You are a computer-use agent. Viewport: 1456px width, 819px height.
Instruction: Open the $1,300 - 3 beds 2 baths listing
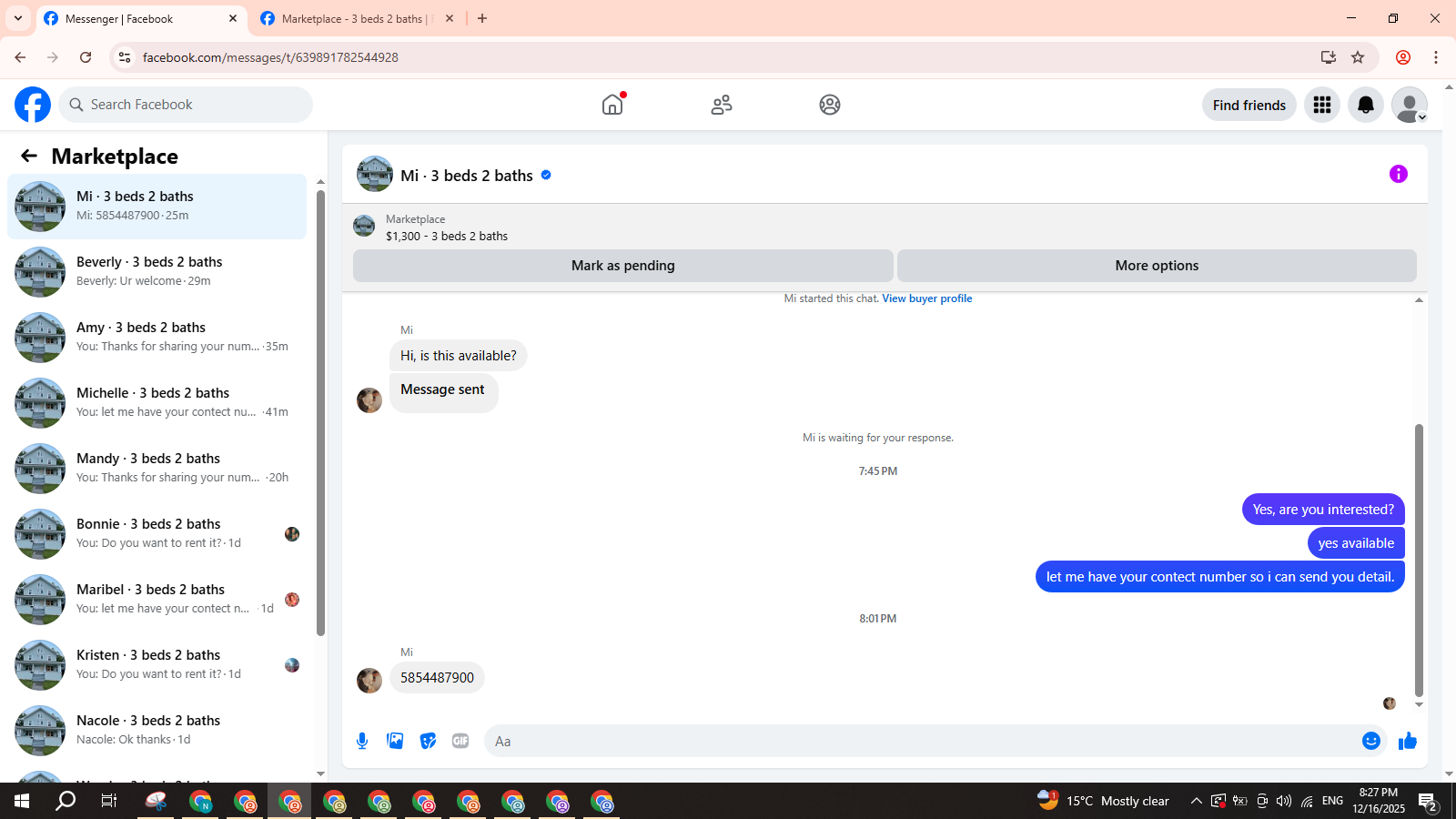pos(447,236)
